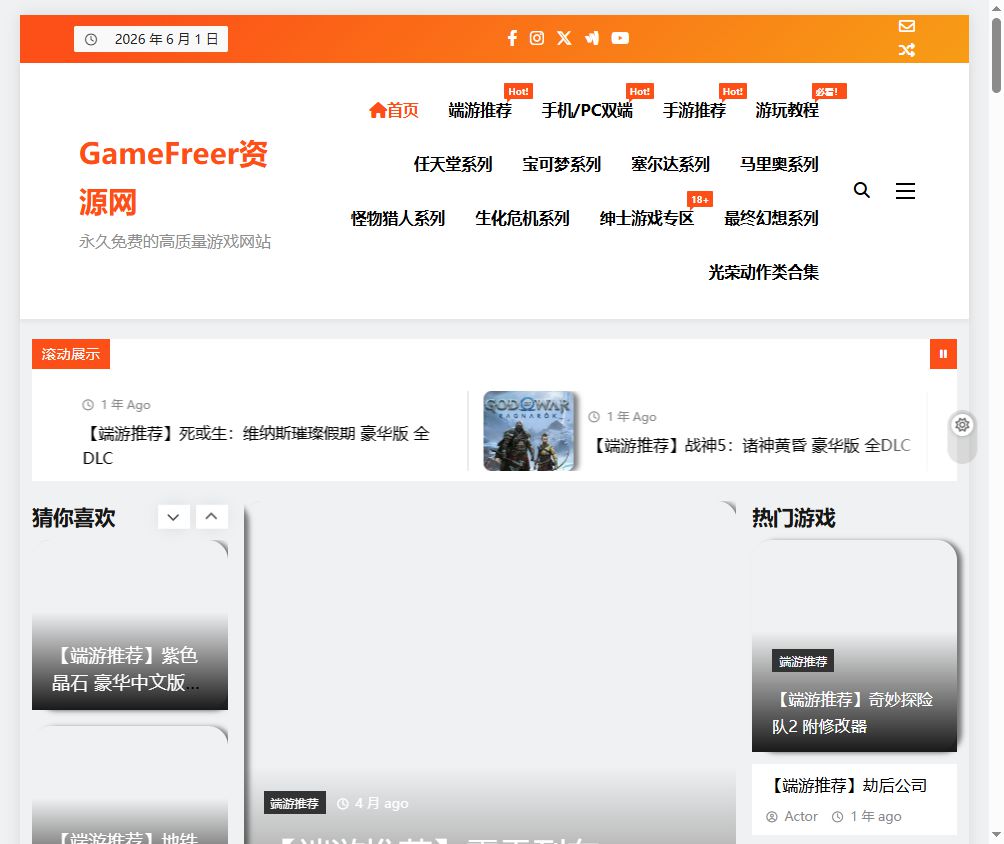The width and height of the screenshot is (1004, 844).
Task: Click the 热门游戏 heading
Action: point(794,517)
